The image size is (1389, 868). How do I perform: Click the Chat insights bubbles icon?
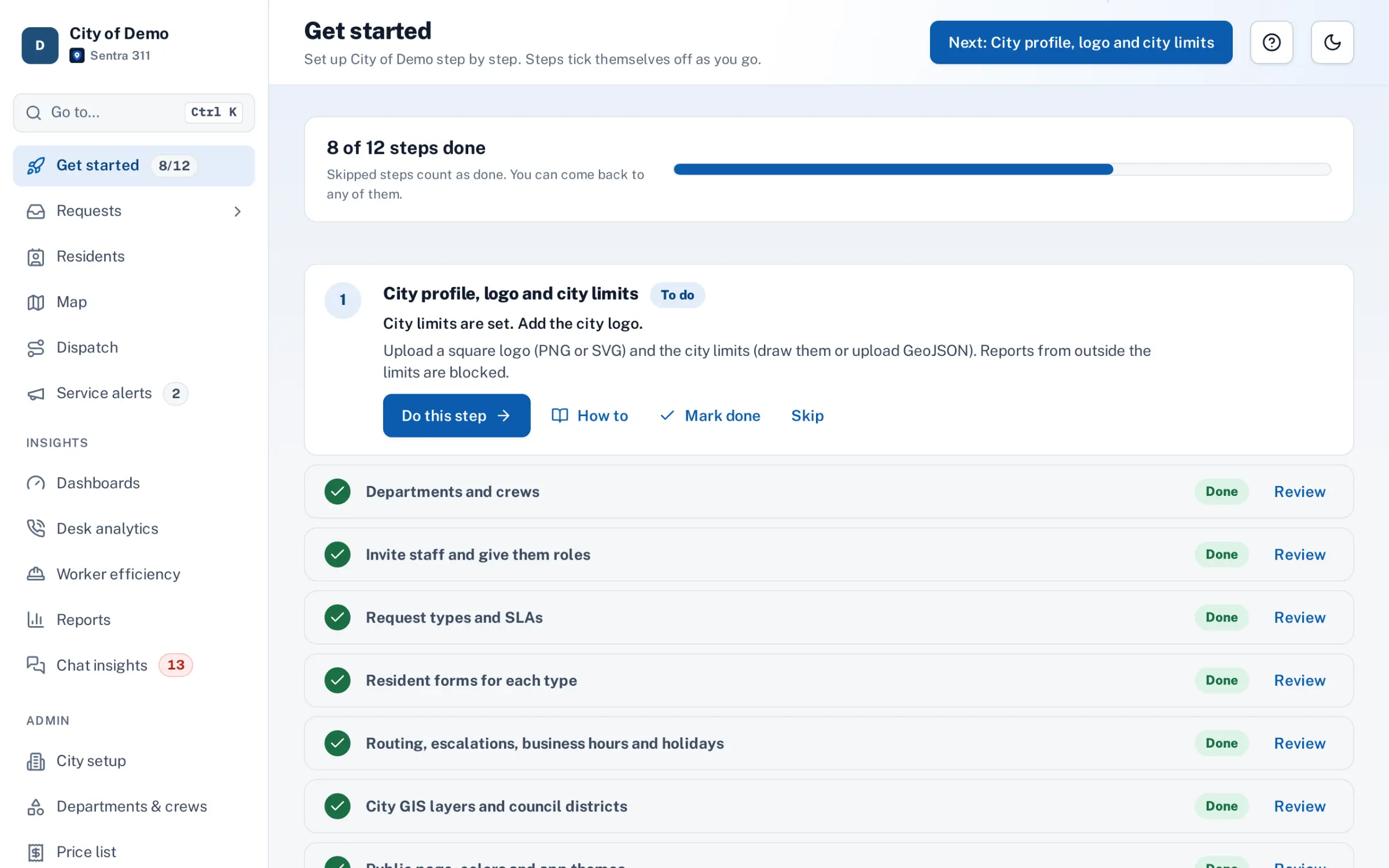[x=36, y=665]
